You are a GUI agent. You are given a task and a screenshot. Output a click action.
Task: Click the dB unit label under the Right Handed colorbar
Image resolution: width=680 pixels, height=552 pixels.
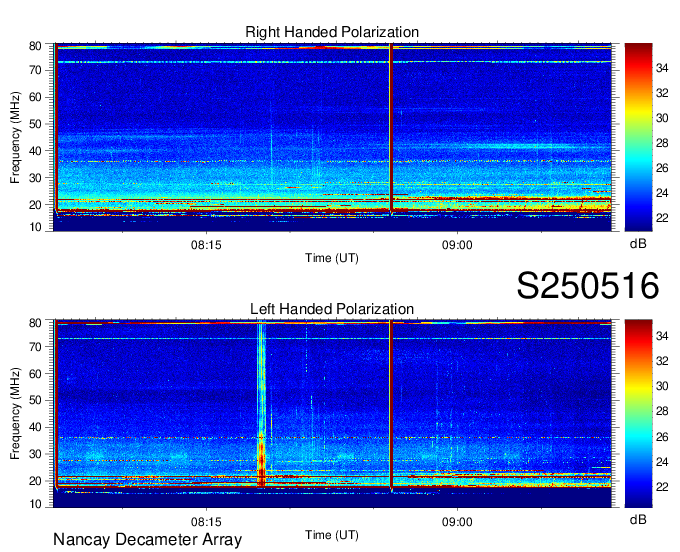click(638, 244)
